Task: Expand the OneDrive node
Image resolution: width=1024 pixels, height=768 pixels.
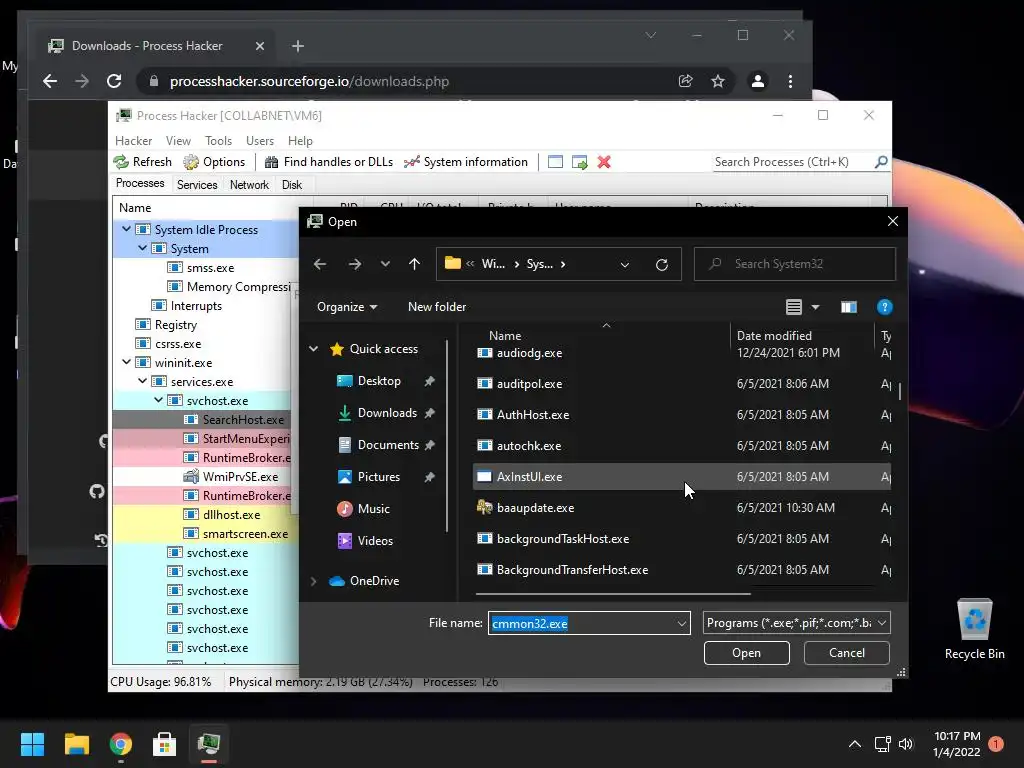Action: [x=313, y=581]
